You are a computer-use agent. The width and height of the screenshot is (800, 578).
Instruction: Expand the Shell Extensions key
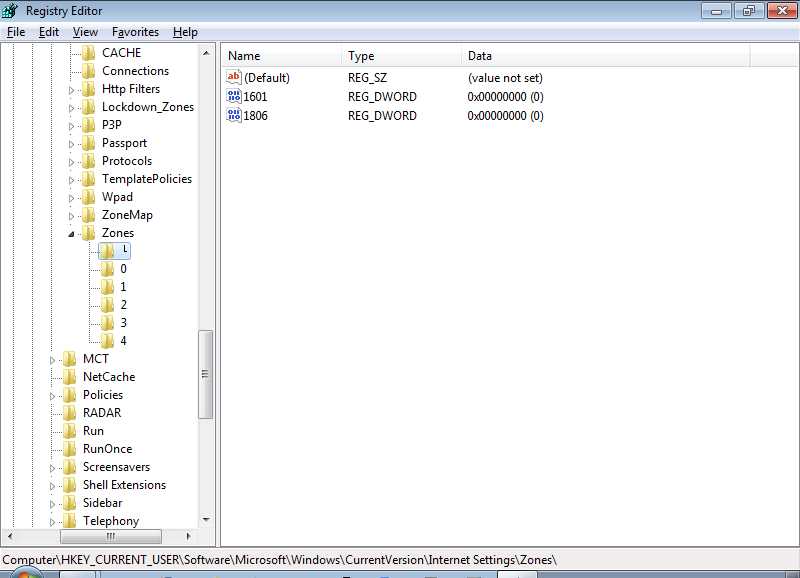53,486
